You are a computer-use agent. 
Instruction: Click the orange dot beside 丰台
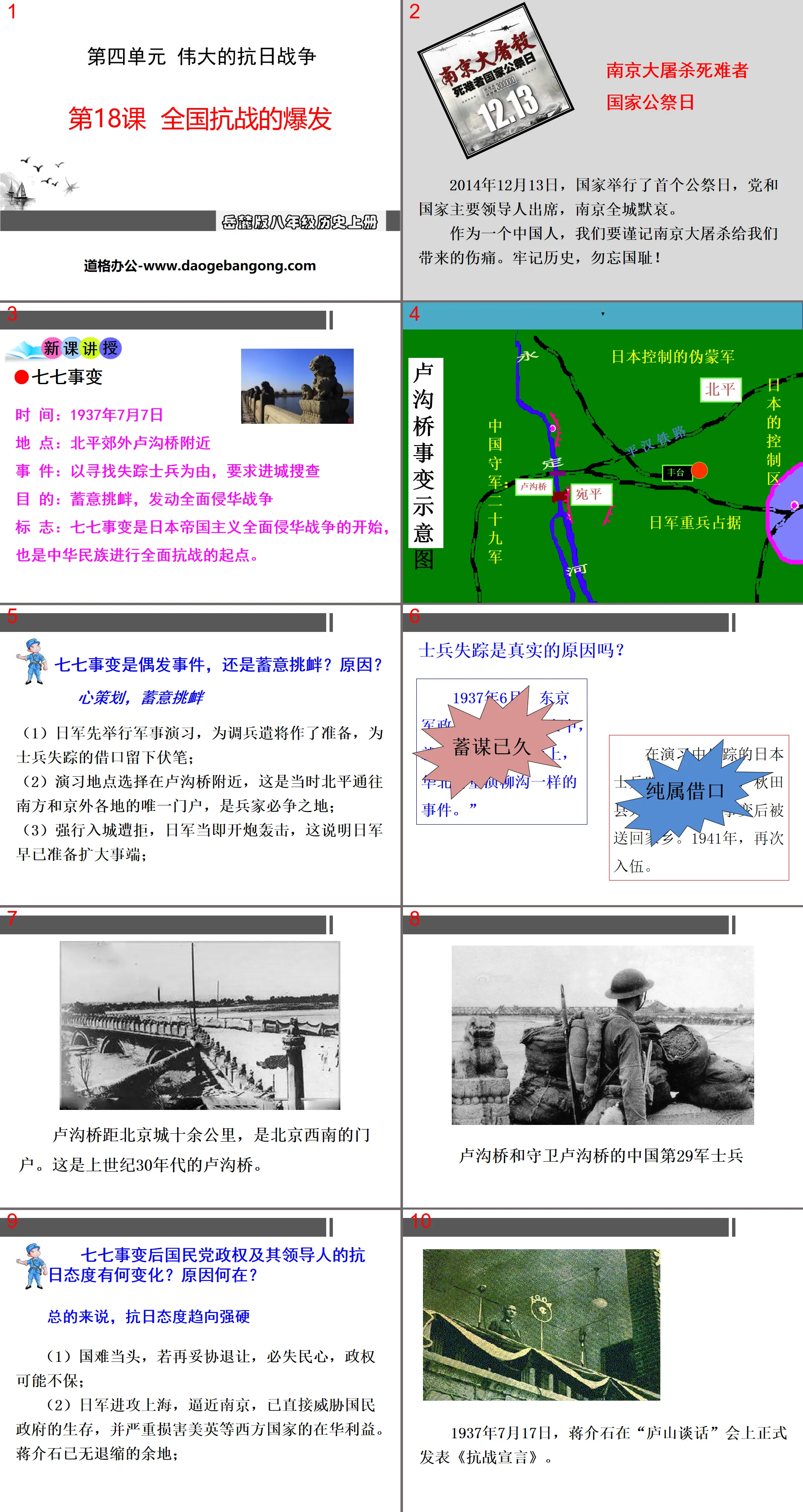[700, 470]
